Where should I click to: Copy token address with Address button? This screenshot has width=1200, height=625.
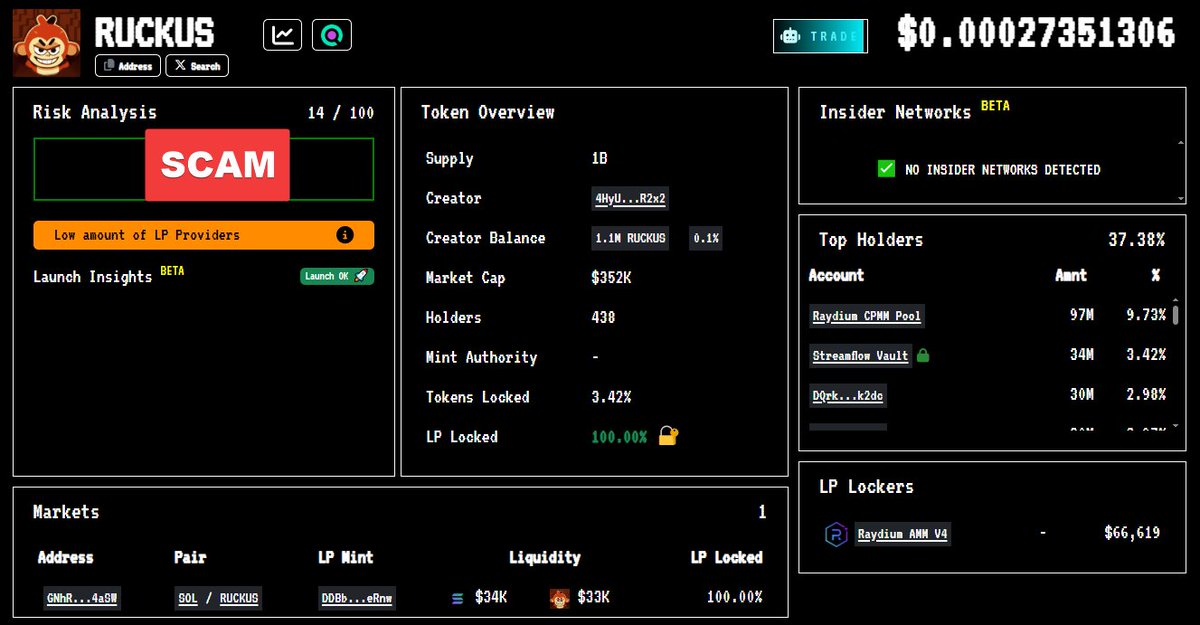[x=129, y=66]
